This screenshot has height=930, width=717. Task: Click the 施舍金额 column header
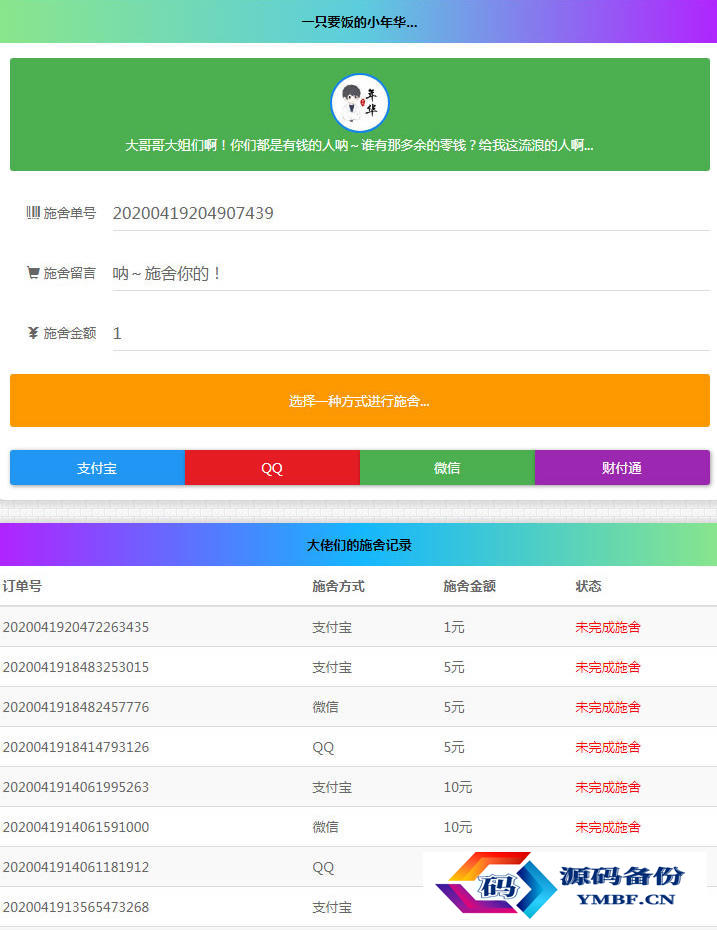(469, 586)
